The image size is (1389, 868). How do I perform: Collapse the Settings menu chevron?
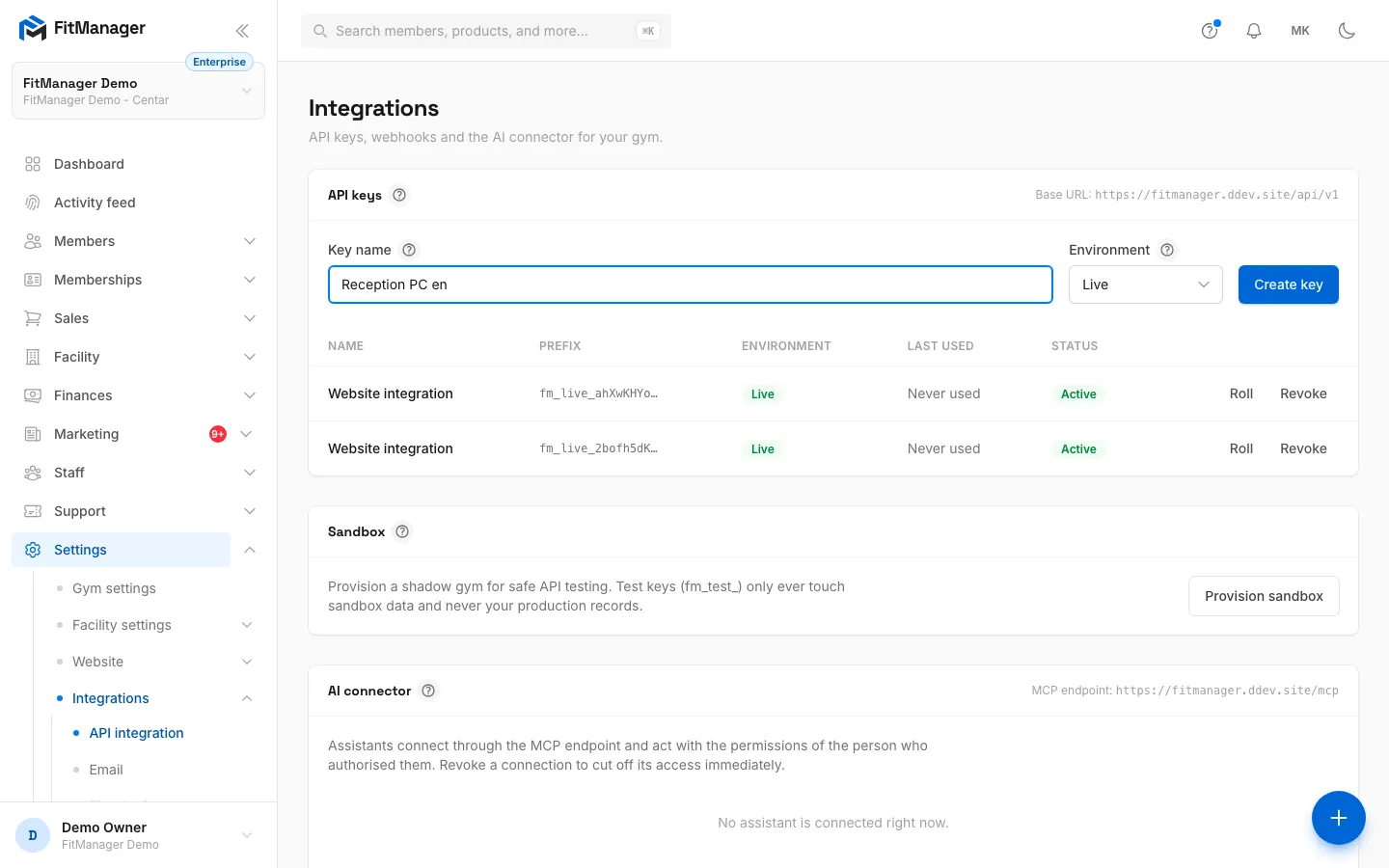[250, 550]
